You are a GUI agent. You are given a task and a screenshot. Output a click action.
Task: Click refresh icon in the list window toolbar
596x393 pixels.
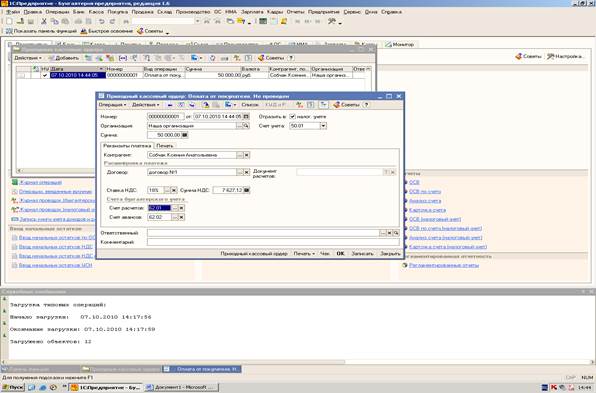[212, 58]
